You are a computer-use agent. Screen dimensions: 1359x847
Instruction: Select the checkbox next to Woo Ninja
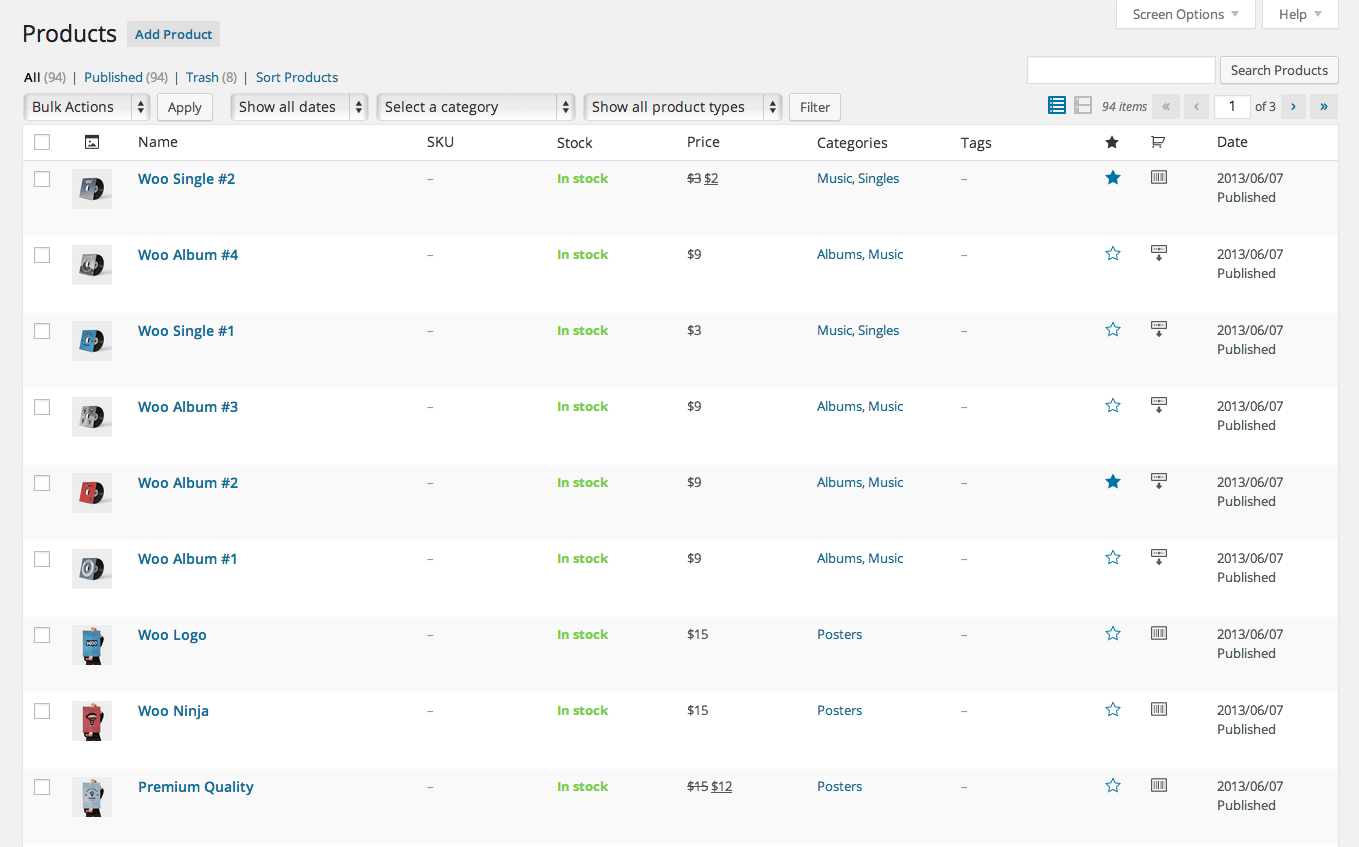click(41, 711)
